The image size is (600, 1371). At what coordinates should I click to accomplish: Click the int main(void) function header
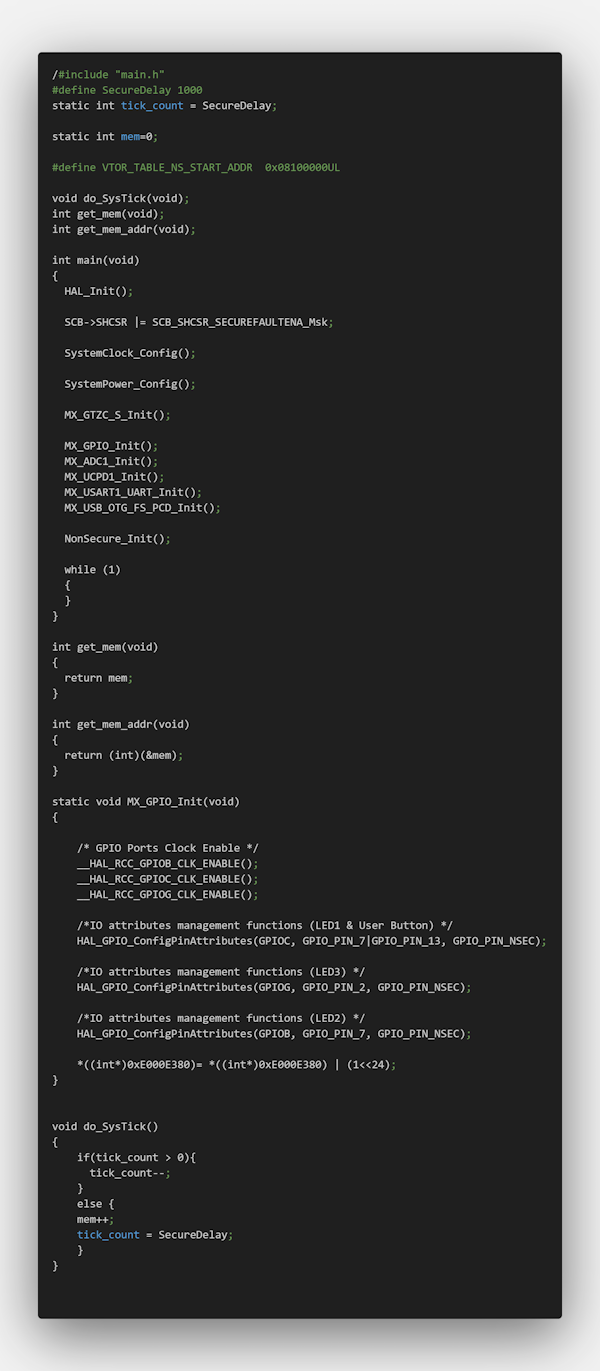[96, 260]
